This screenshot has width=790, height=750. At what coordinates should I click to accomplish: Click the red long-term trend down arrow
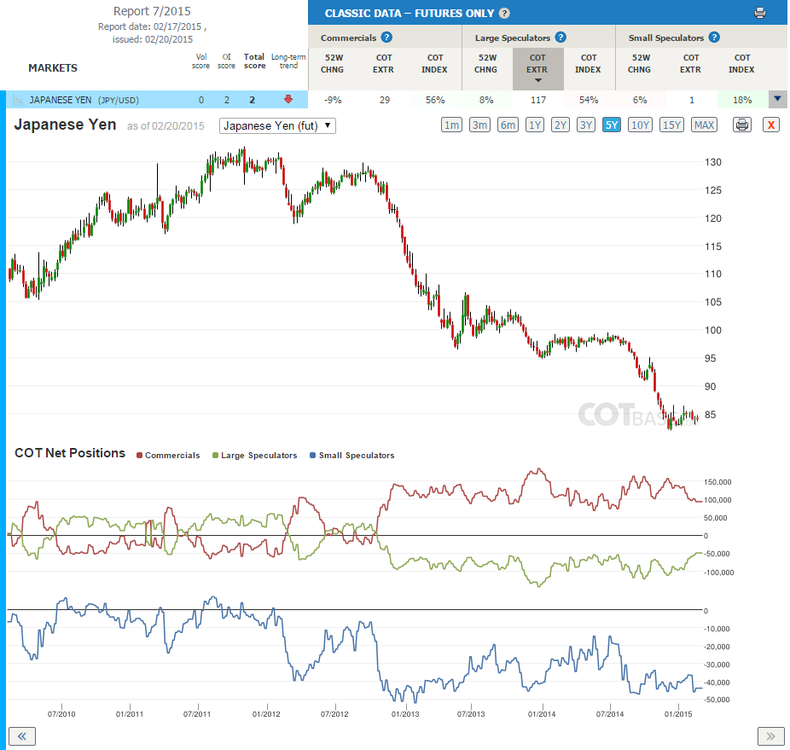(x=288, y=99)
